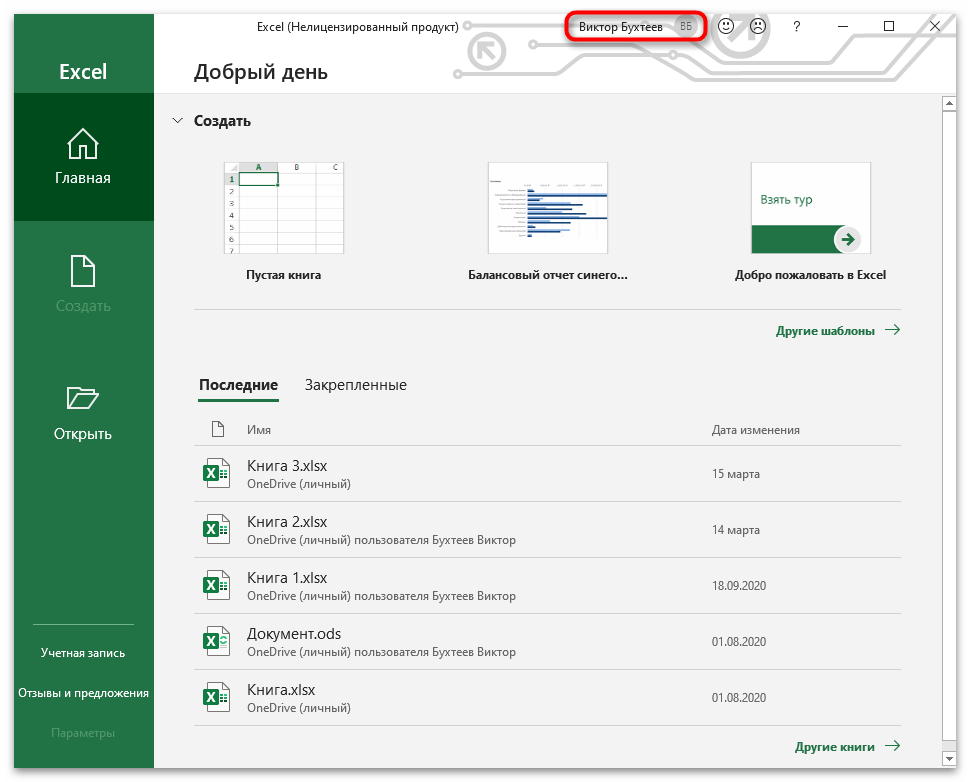The width and height of the screenshot is (970, 782).
Task: Click the arrow beside Другие шаблоны
Action: [x=892, y=330]
